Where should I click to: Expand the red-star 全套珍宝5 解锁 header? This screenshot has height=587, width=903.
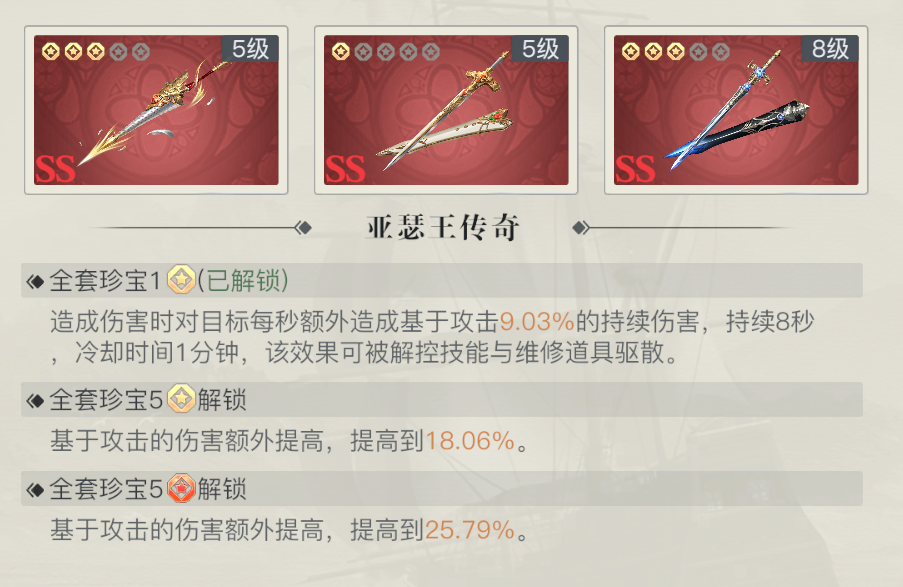(442, 488)
